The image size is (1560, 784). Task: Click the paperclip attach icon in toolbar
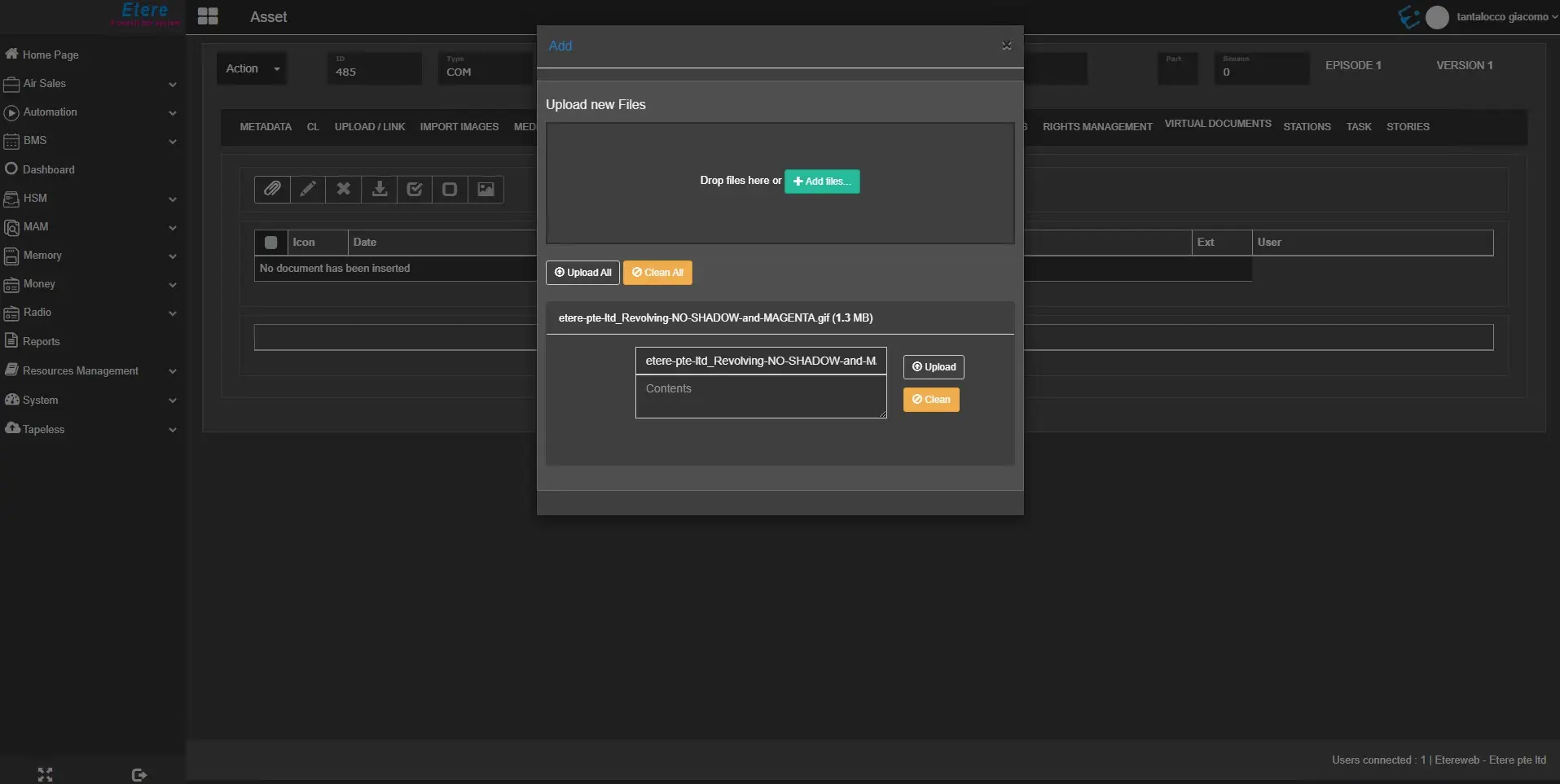(x=272, y=190)
